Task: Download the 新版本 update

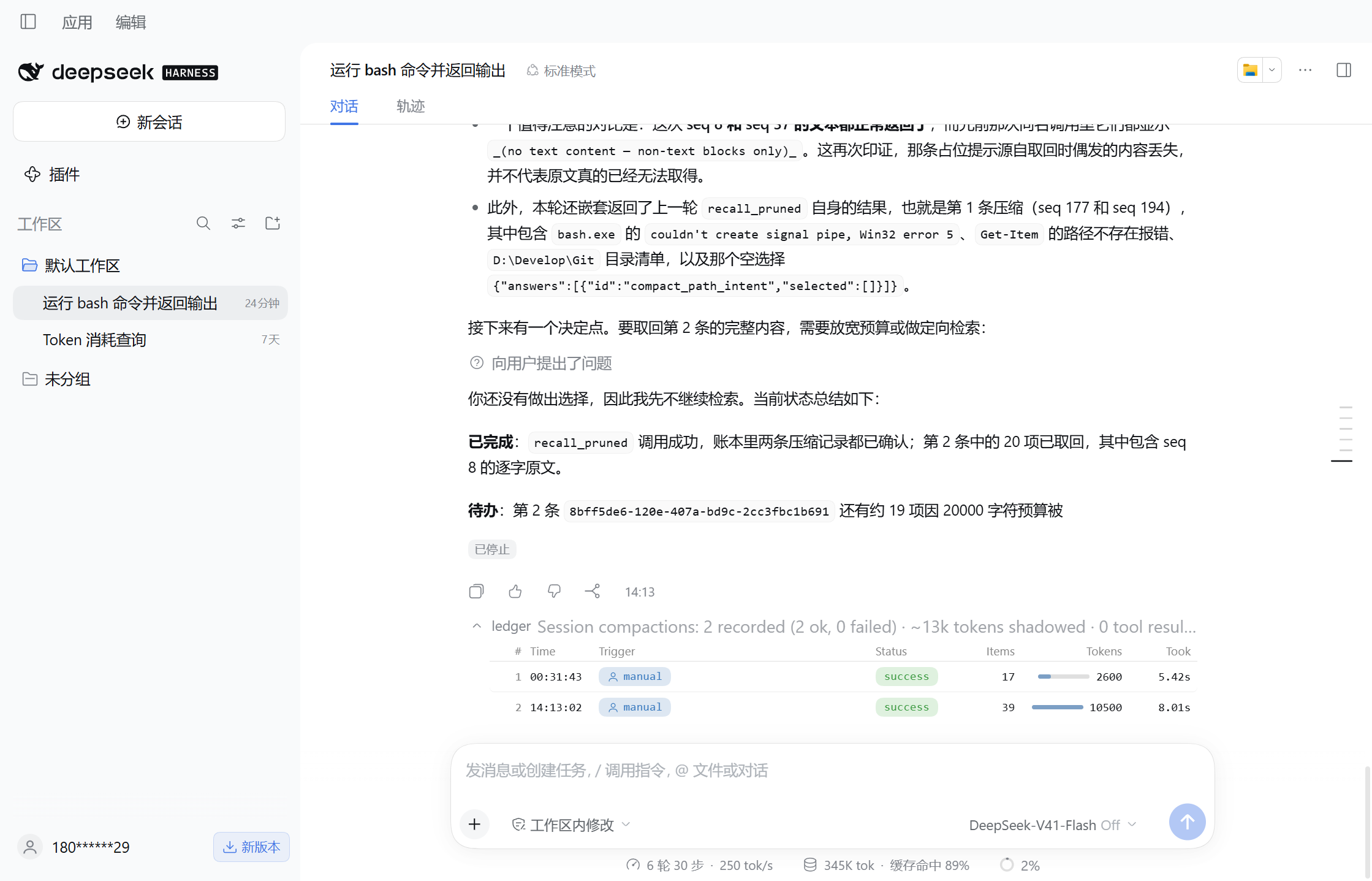Action: [x=251, y=847]
